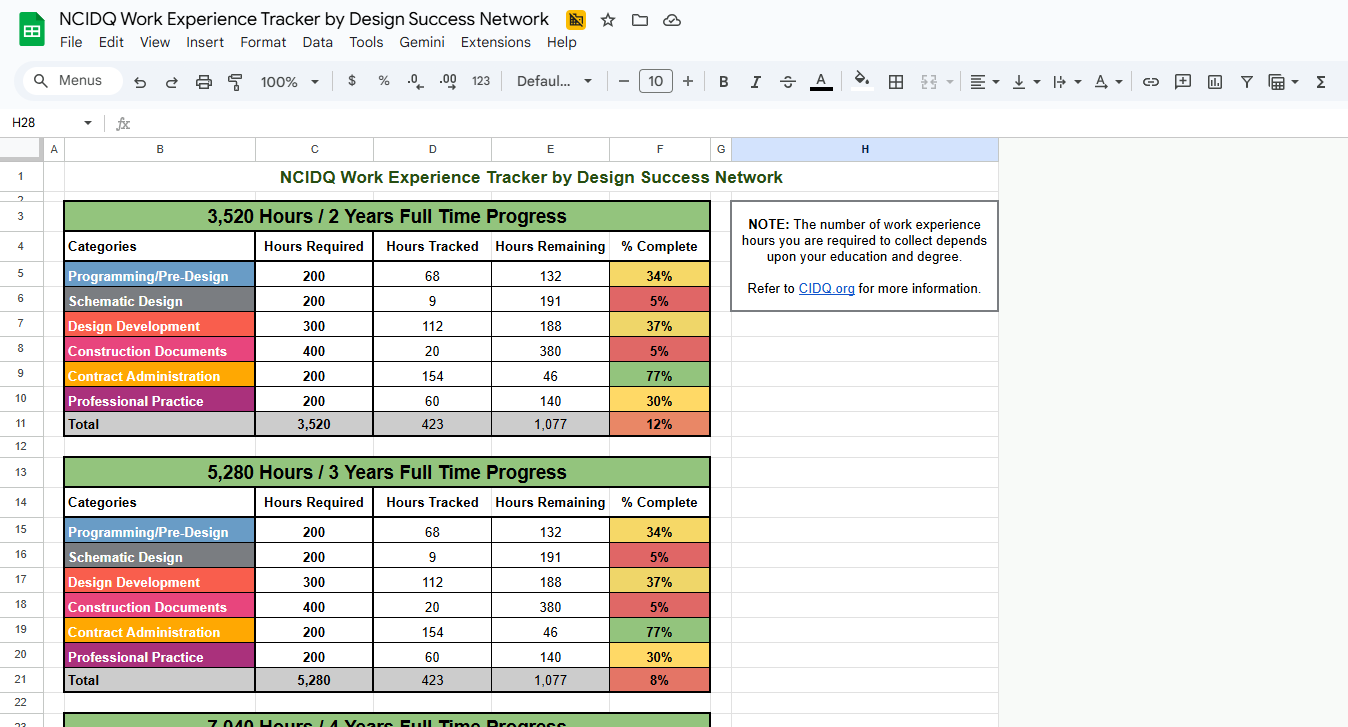Open the Gemini menu
Screen dimensions: 1348x727
coord(422,42)
